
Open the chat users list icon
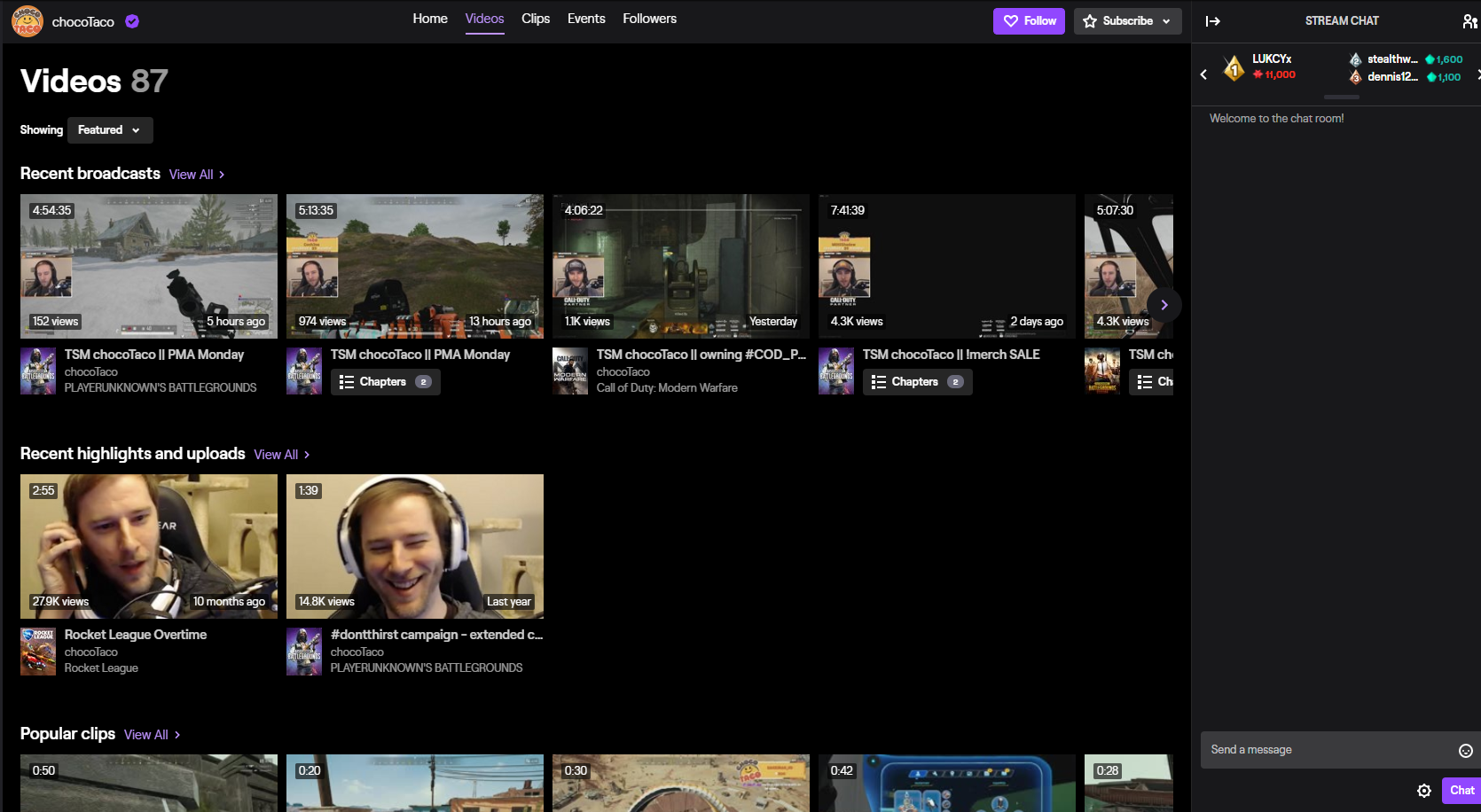(1469, 21)
